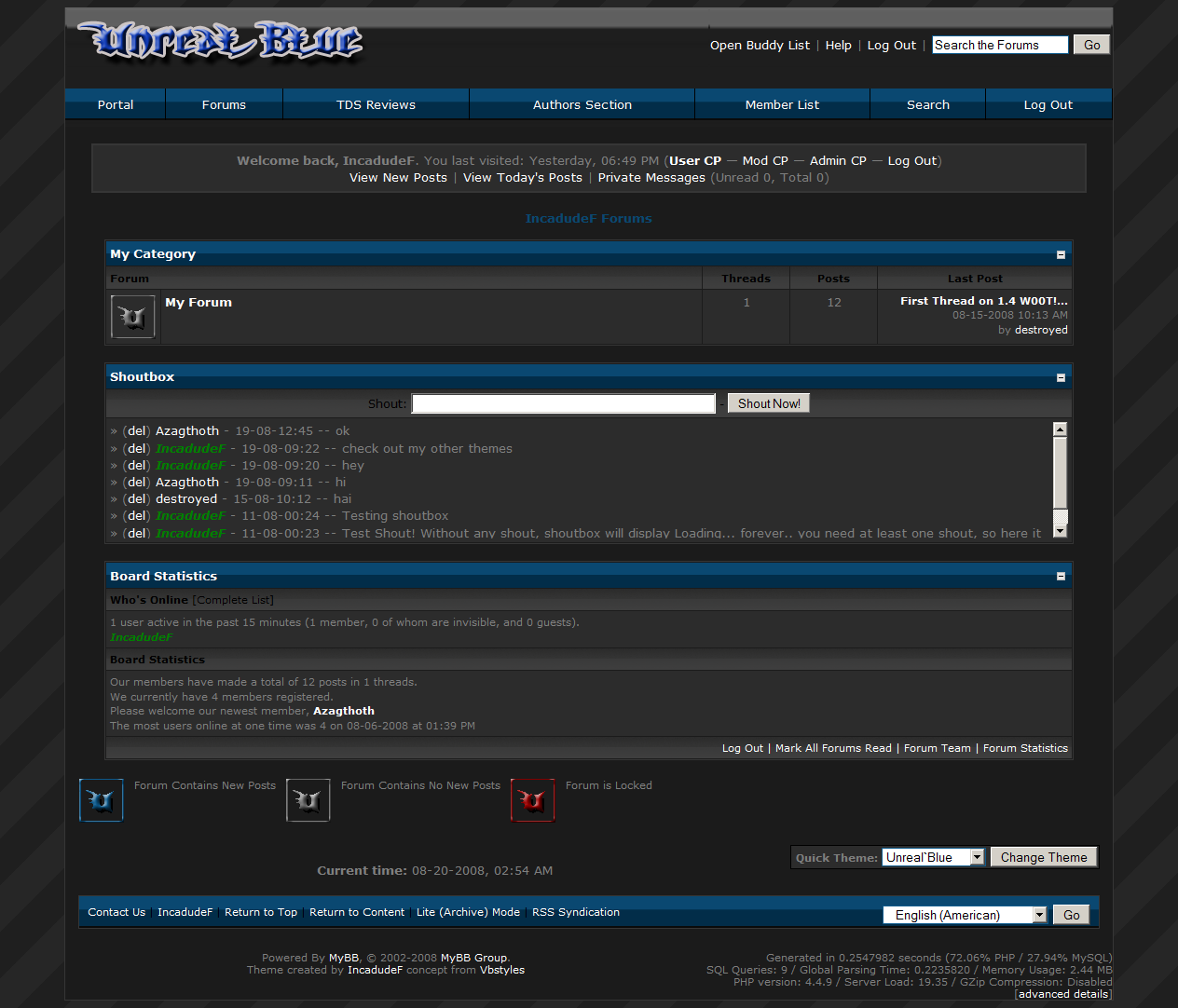Click Azagthoth's name in the 'hi' shout
Viewport: 1178px width, 1008px height.
click(187, 482)
